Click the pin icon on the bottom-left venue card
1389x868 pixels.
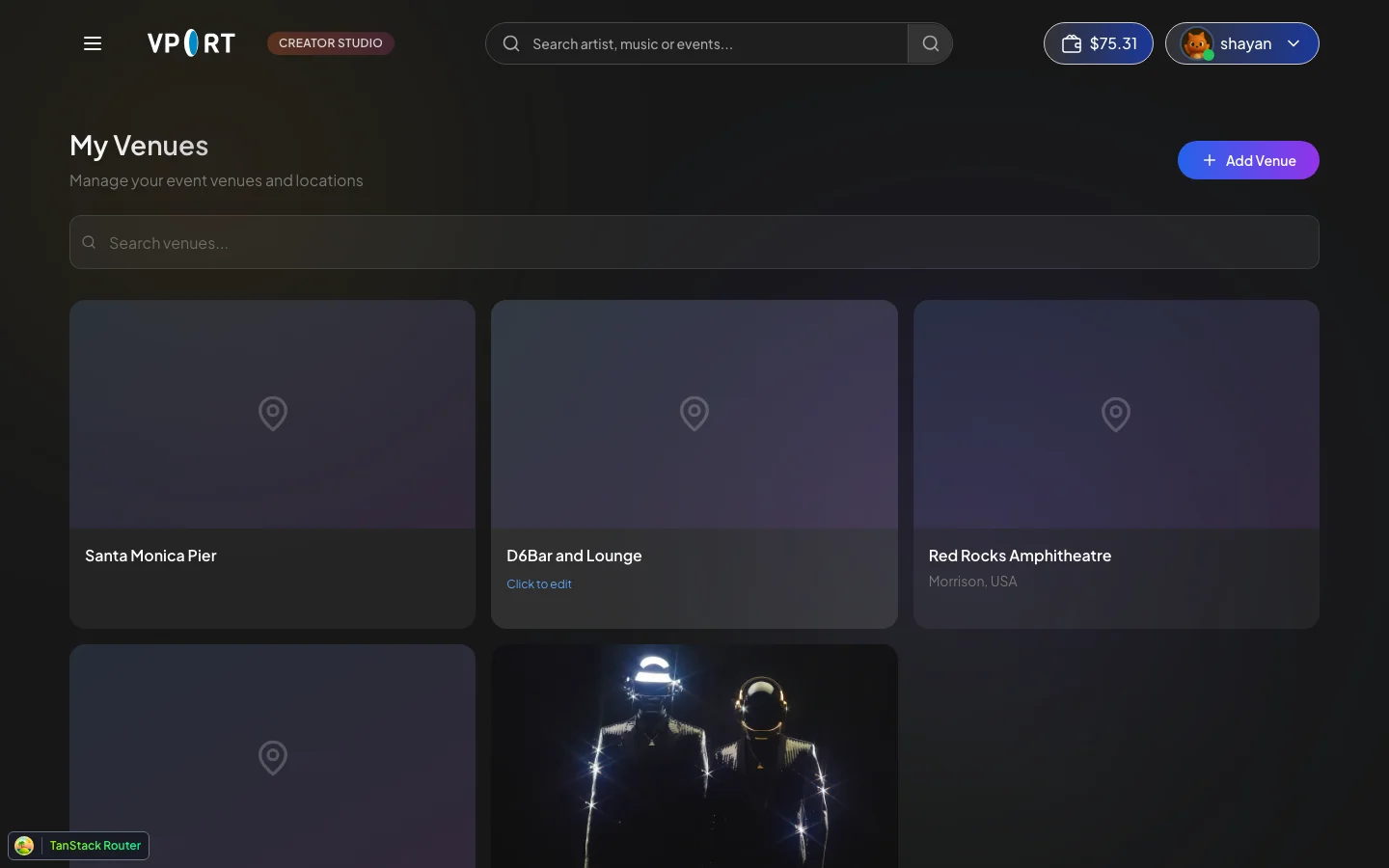[273, 758]
